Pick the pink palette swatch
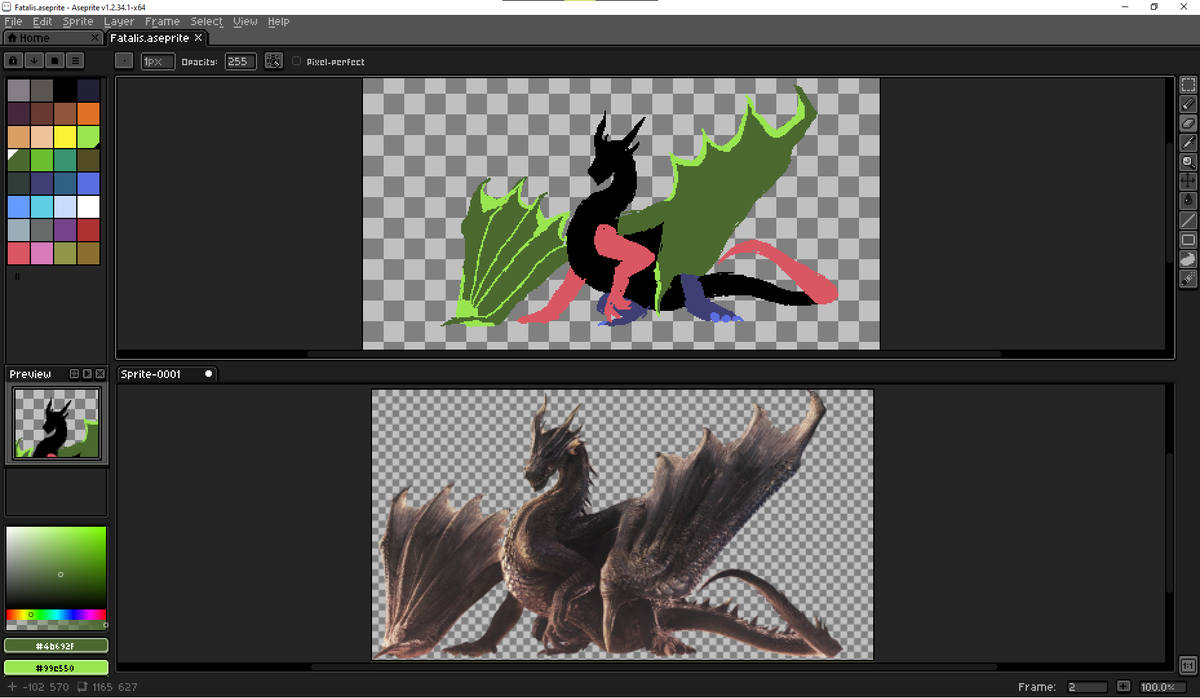This screenshot has width=1200, height=698. pos(43,254)
